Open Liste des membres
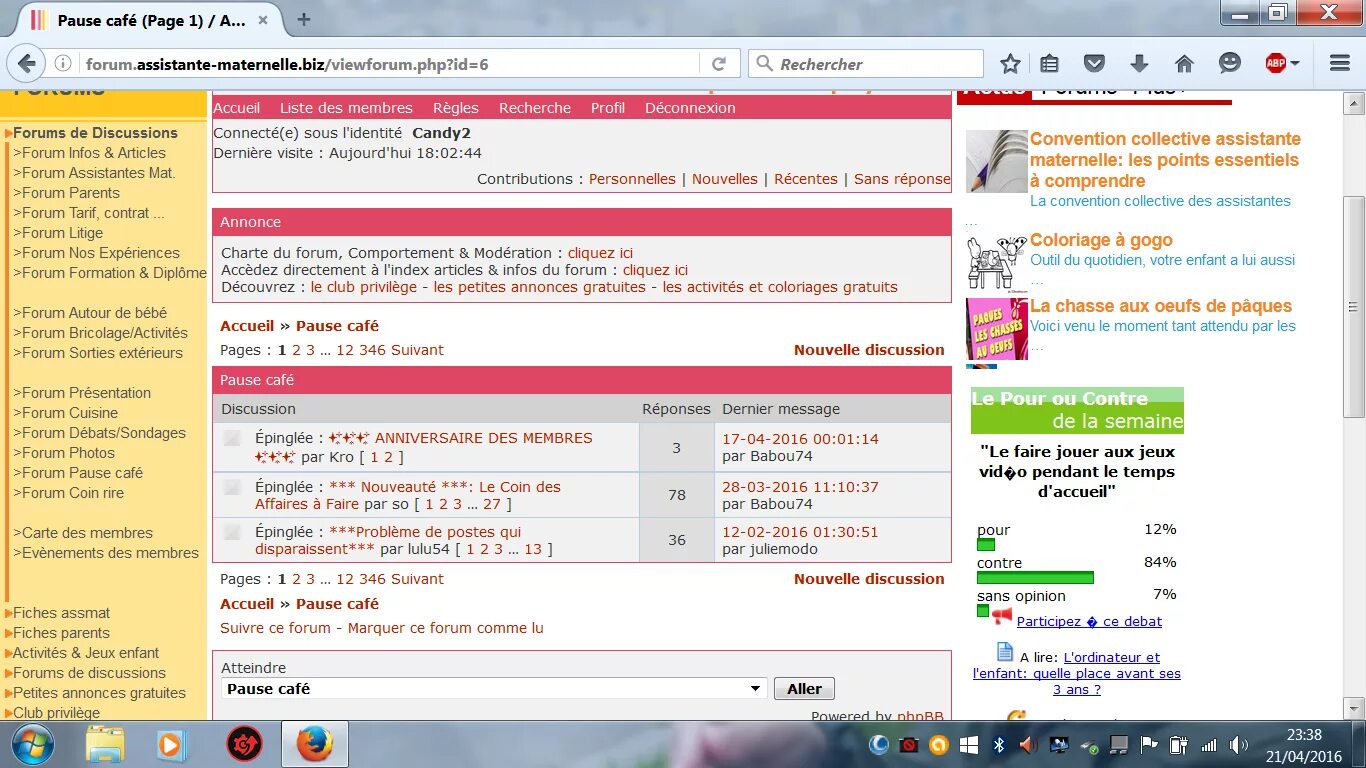The height and width of the screenshot is (768, 1366). pos(346,108)
